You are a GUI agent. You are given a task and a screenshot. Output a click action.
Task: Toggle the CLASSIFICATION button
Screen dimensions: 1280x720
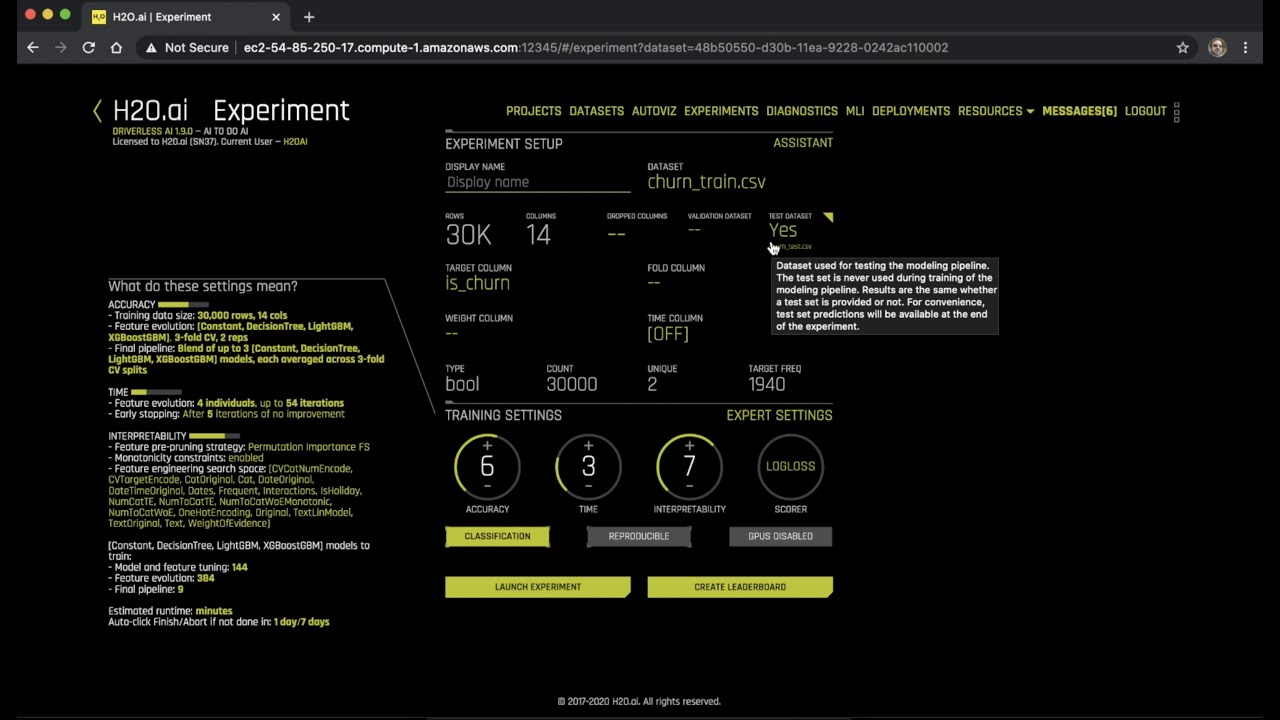click(497, 536)
